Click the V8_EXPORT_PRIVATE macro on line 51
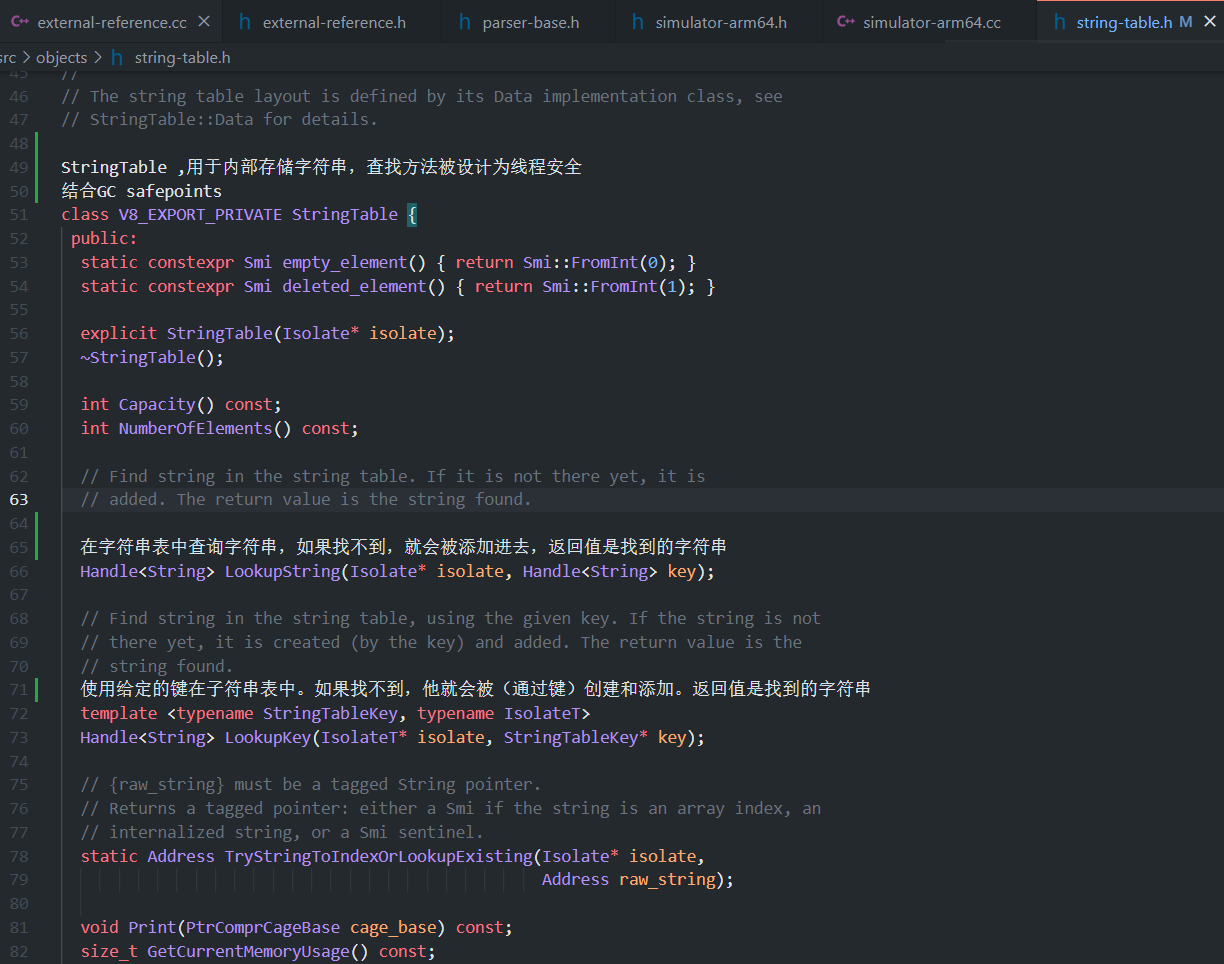The height and width of the screenshot is (964, 1224). click(200, 214)
